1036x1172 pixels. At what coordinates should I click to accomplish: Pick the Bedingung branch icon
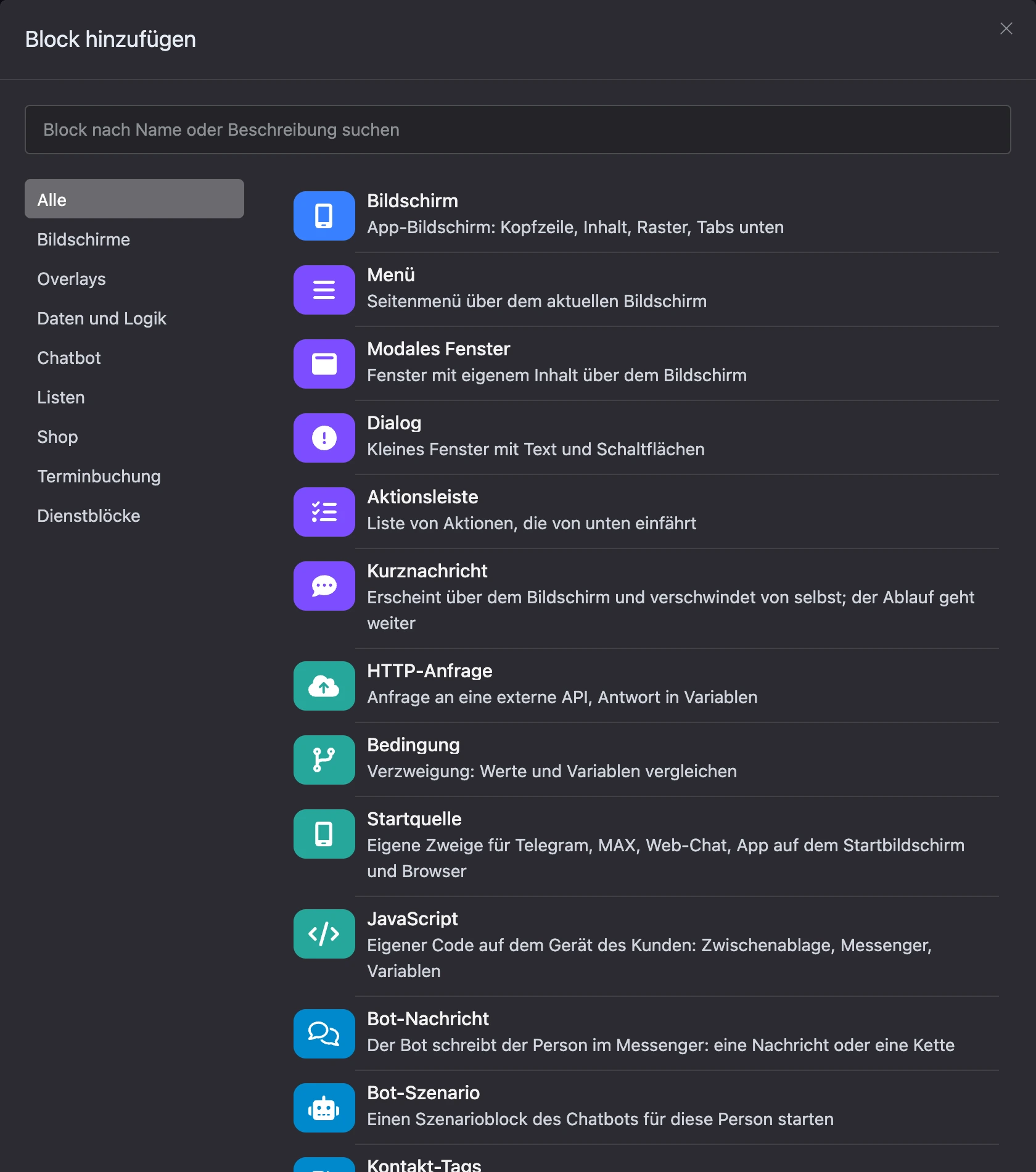click(x=324, y=760)
